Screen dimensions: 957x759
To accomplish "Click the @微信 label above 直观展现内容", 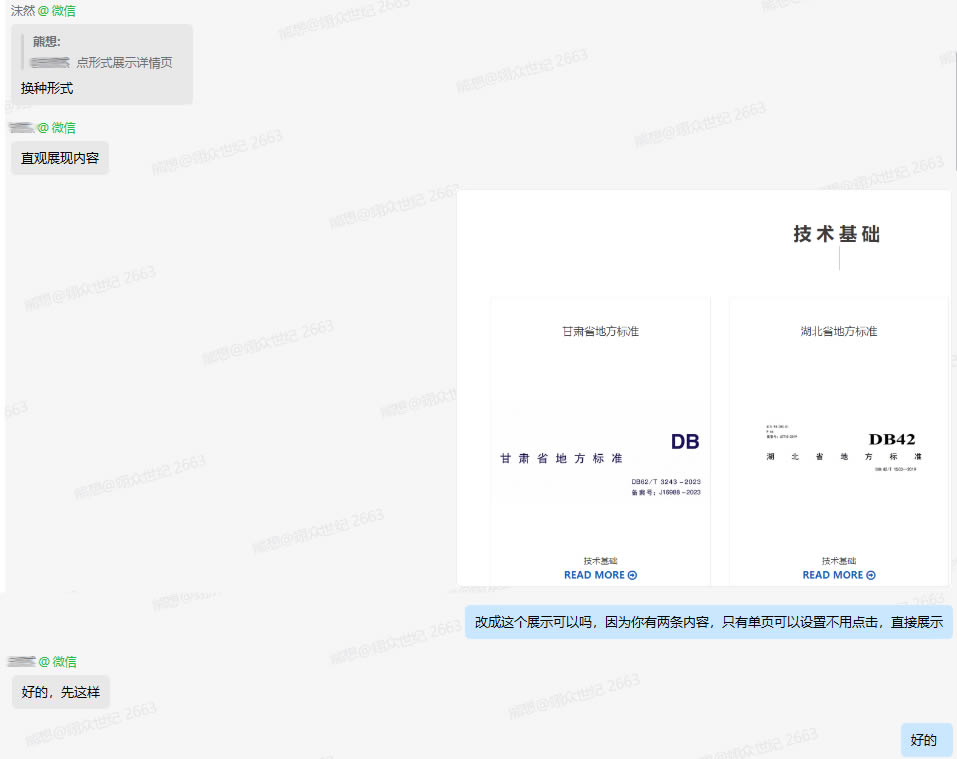I will point(57,127).
